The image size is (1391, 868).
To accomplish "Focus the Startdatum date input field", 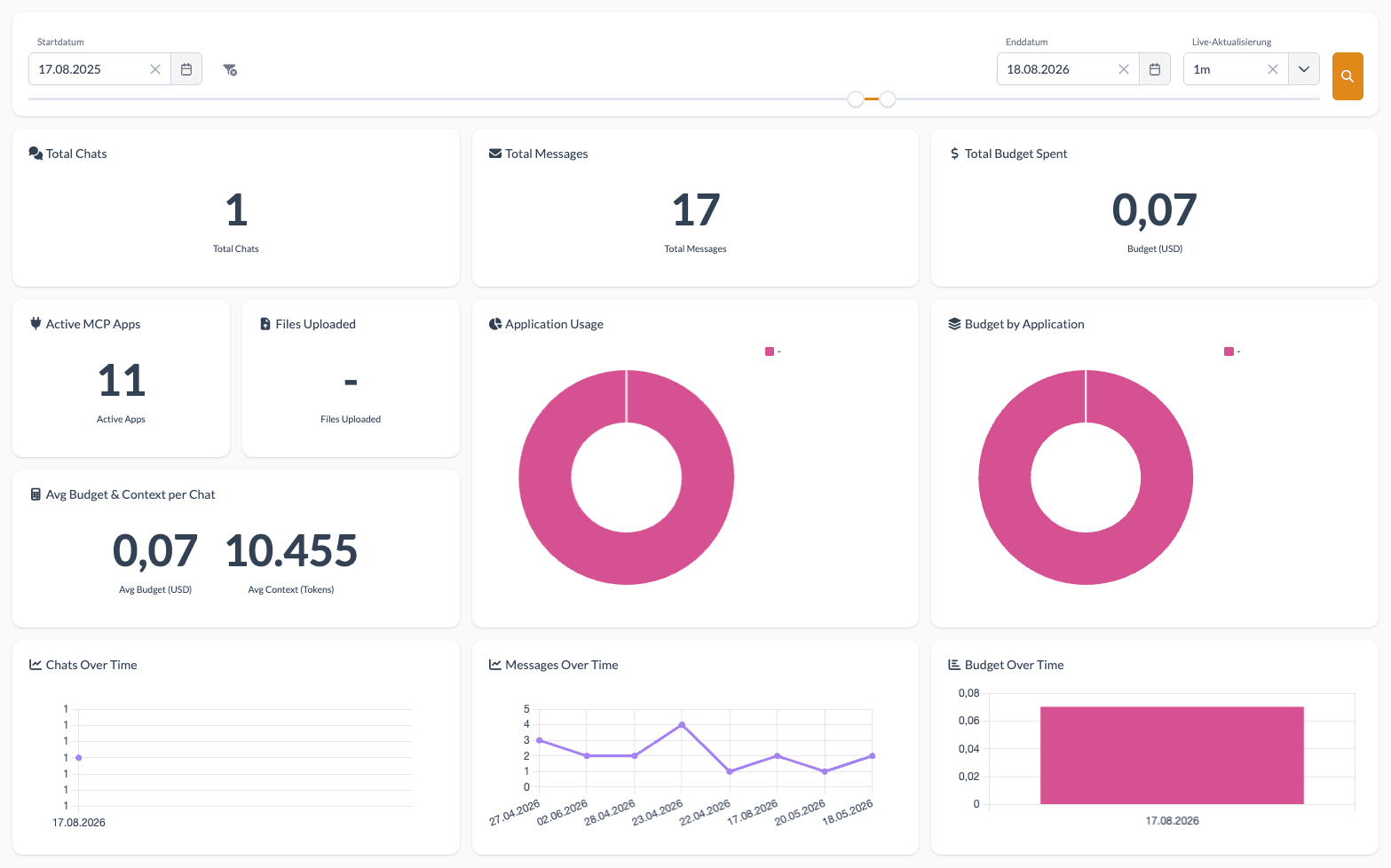I will coord(89,69).
